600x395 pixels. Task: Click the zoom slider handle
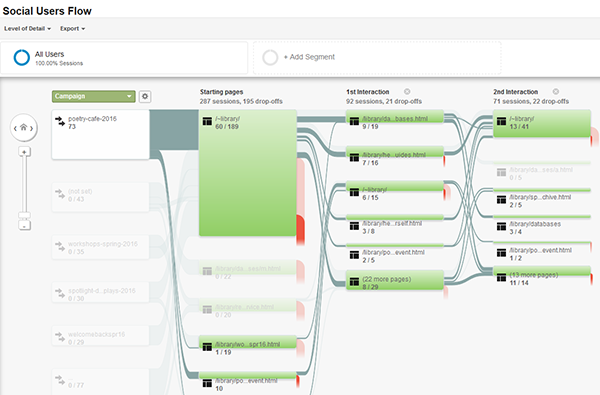[x=24, y=215]
